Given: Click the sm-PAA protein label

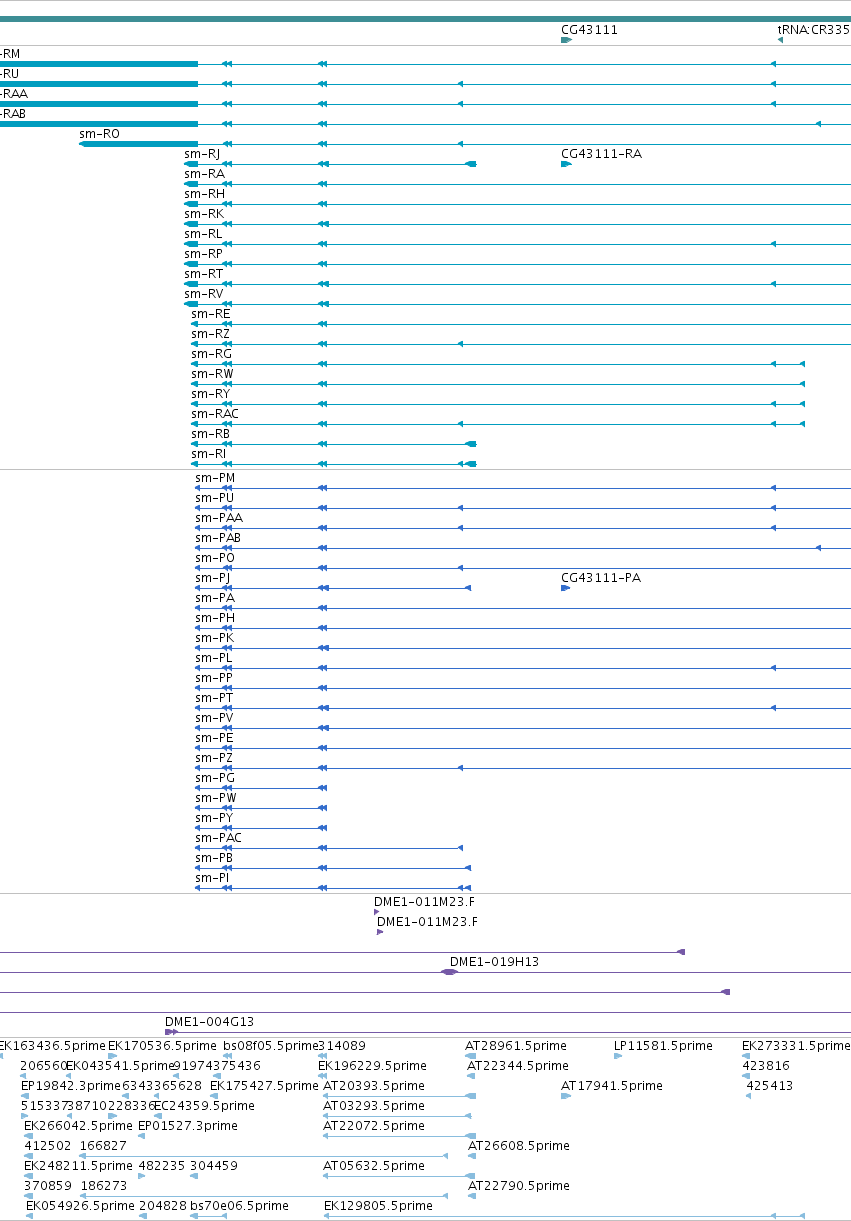Looking at the screenshot, I should click(219, 518).
